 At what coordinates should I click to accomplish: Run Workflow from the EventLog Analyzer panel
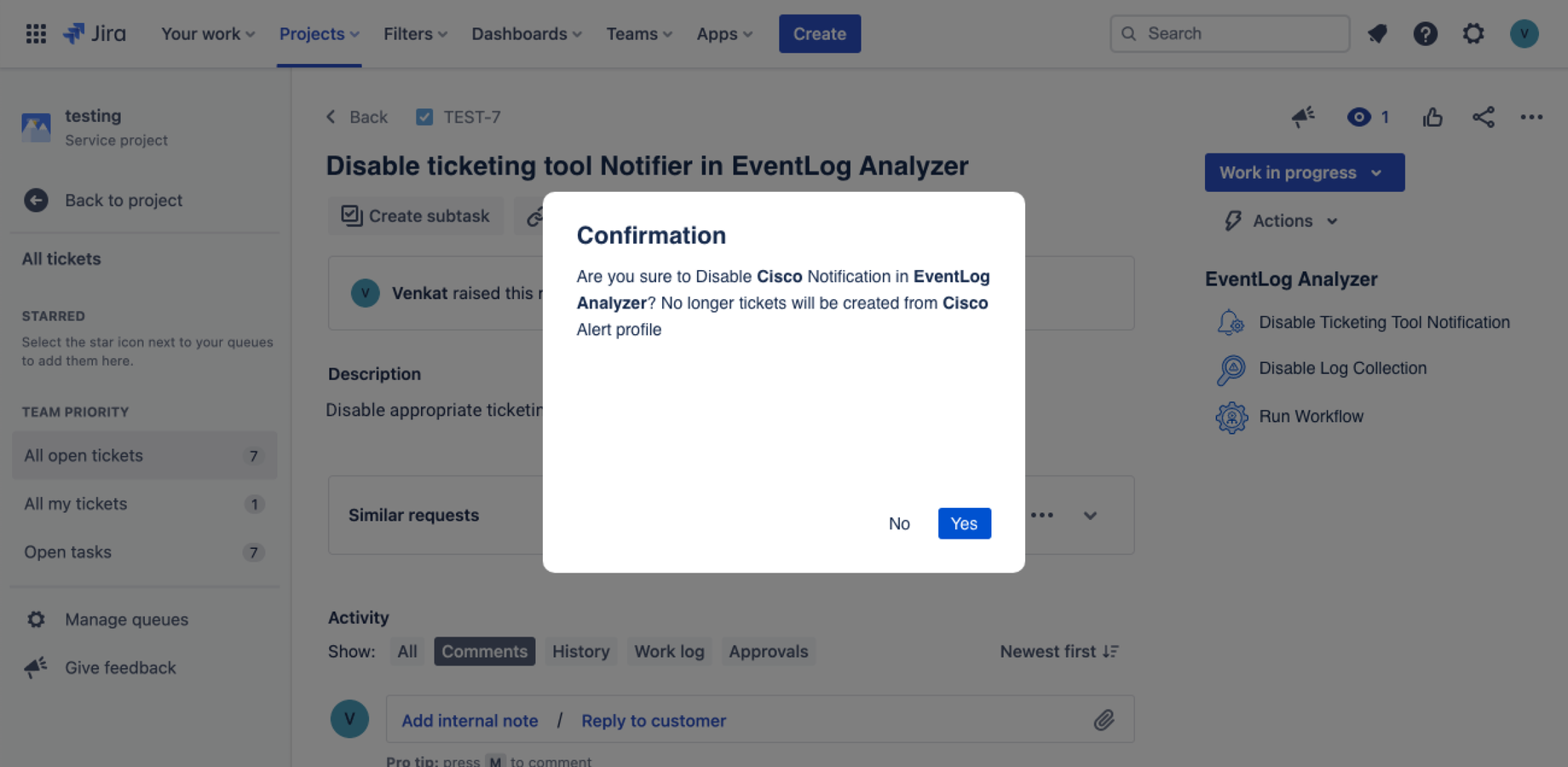point(1311,416)
